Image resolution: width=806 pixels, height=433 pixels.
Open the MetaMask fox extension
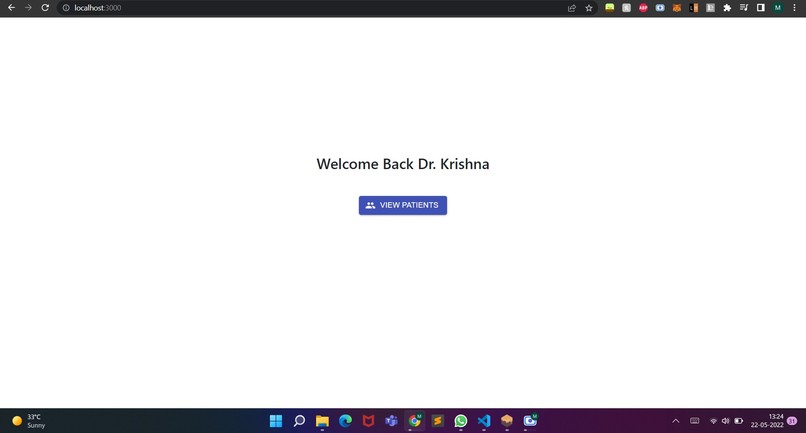click(677, 8)
